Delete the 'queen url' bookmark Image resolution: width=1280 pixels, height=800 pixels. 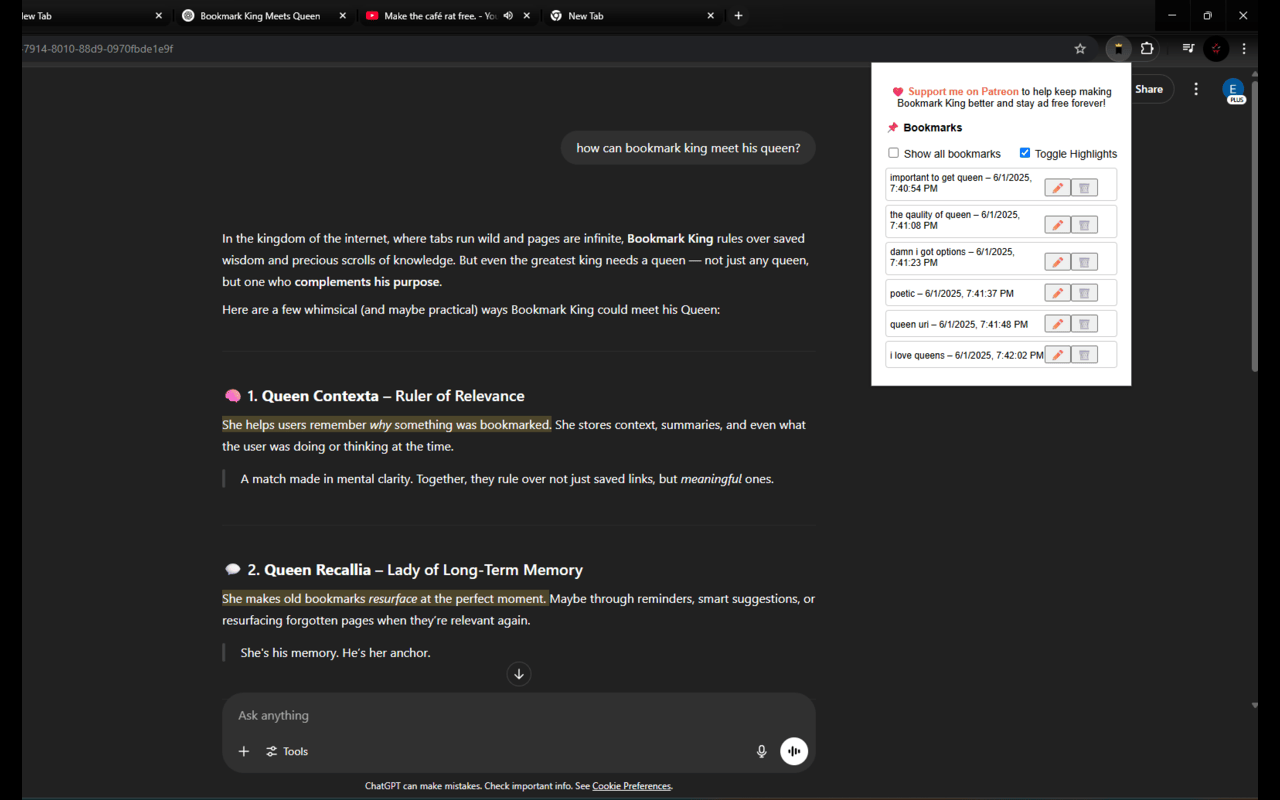[1084, 324]
